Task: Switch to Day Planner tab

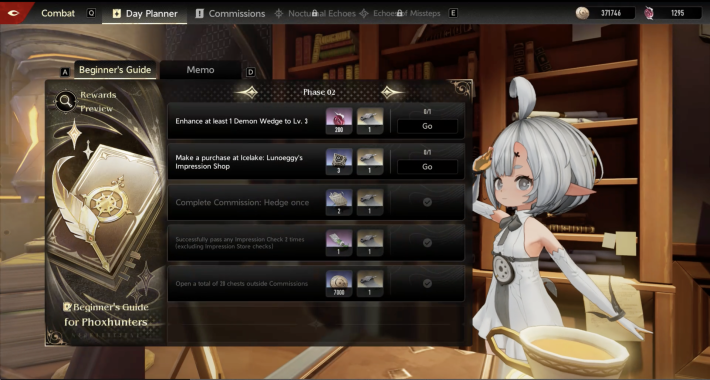Action: (x=144, y=14)
